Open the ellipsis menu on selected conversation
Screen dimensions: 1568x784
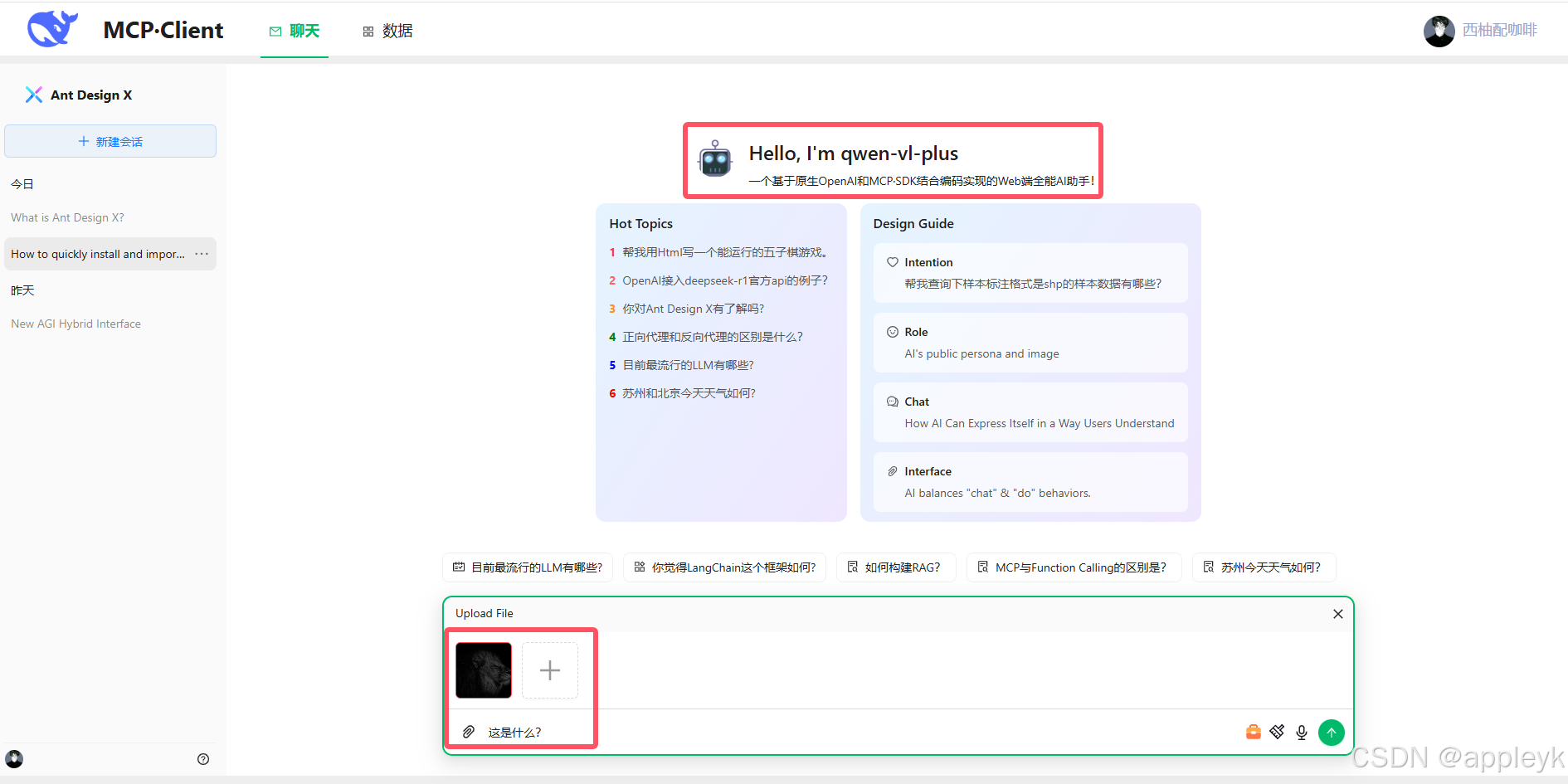(202, 254)
